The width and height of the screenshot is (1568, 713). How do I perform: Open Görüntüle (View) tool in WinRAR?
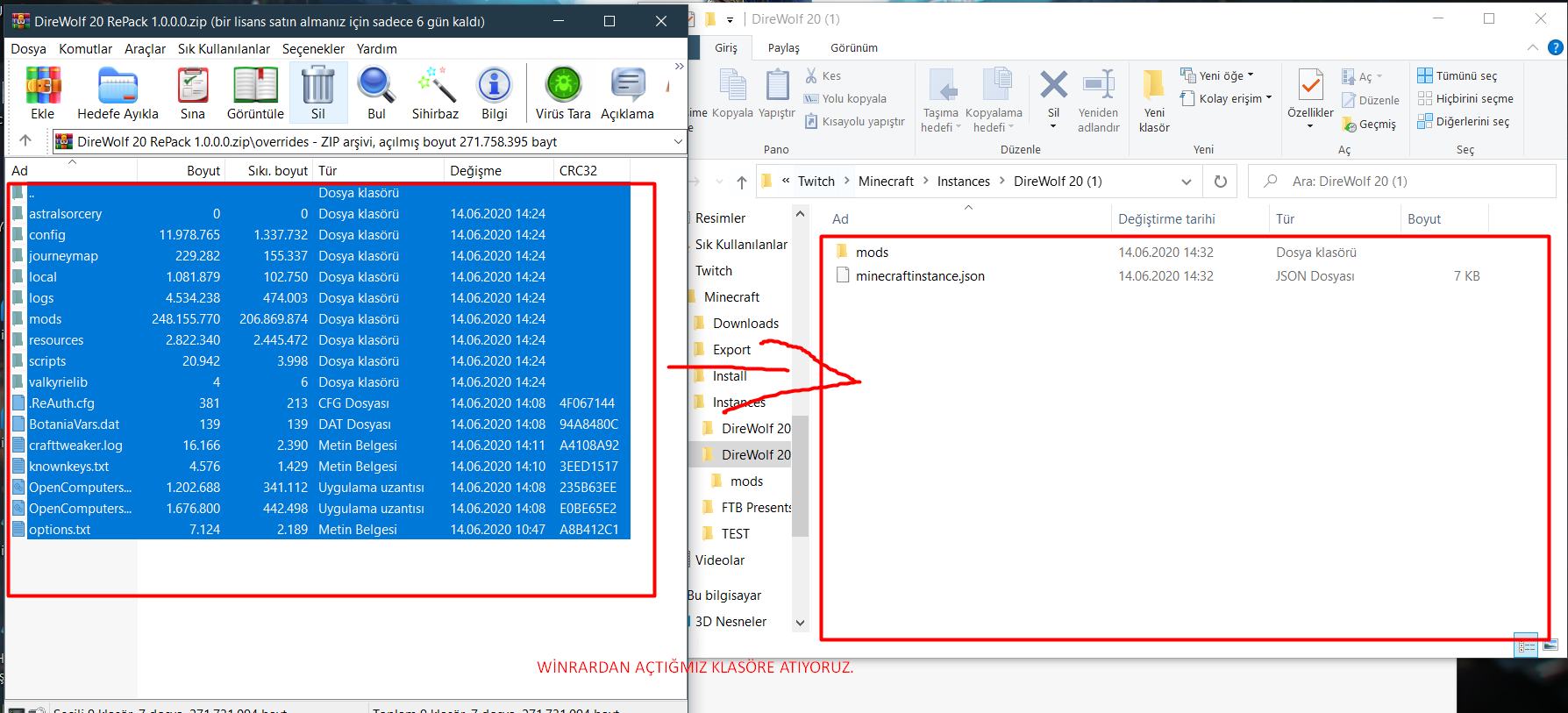click(x=255, y=93)
